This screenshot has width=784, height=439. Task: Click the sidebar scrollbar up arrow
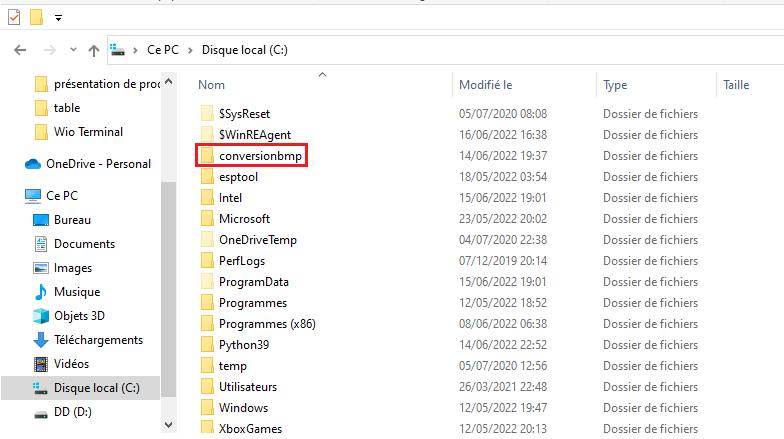168,81
